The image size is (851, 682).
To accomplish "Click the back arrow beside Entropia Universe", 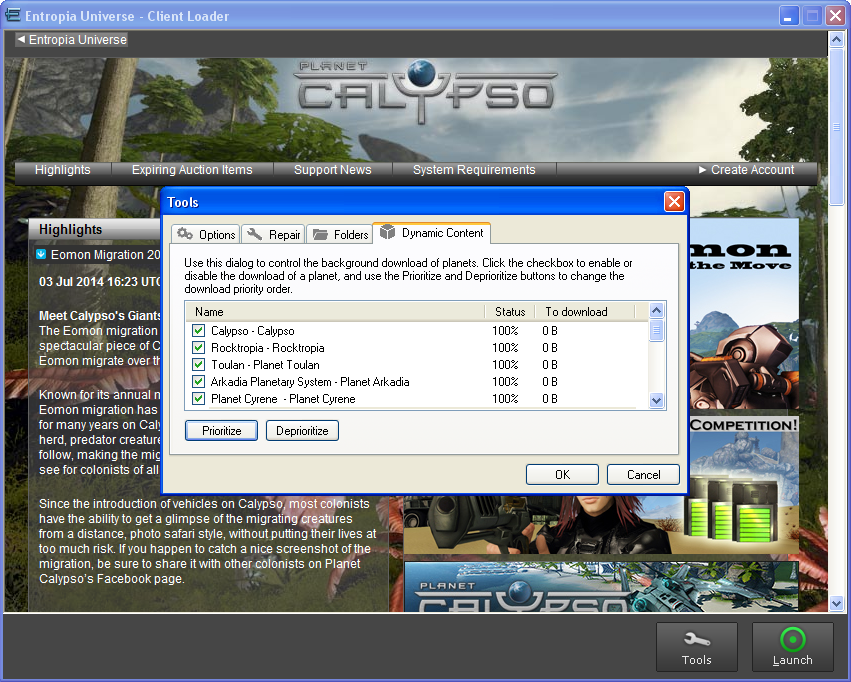I will [x=21, y=39].
